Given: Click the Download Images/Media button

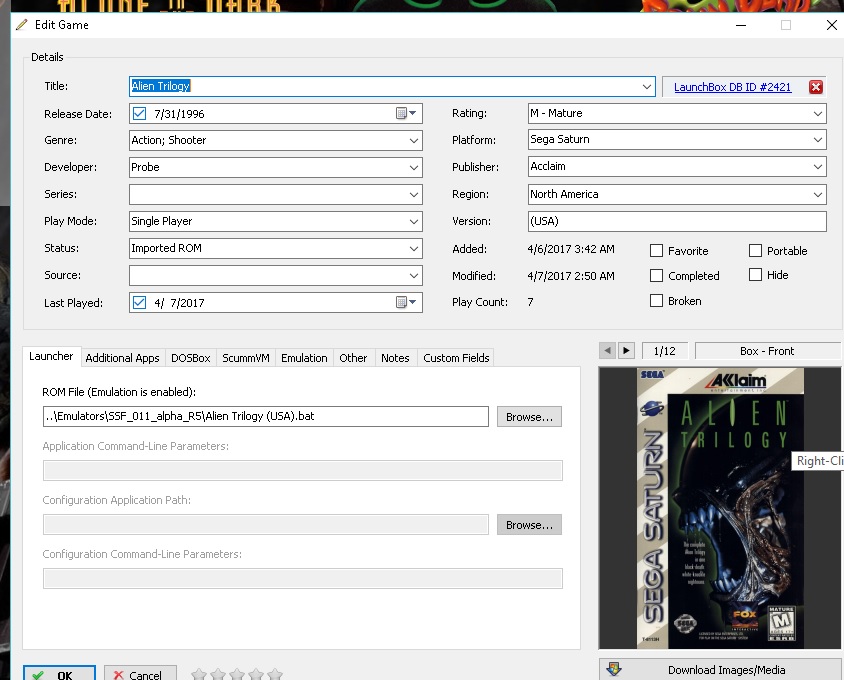Looking at the screenshot, I should coord(721,669).
